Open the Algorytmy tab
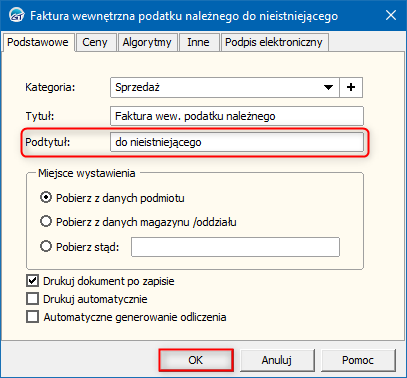 click(147, 42)
